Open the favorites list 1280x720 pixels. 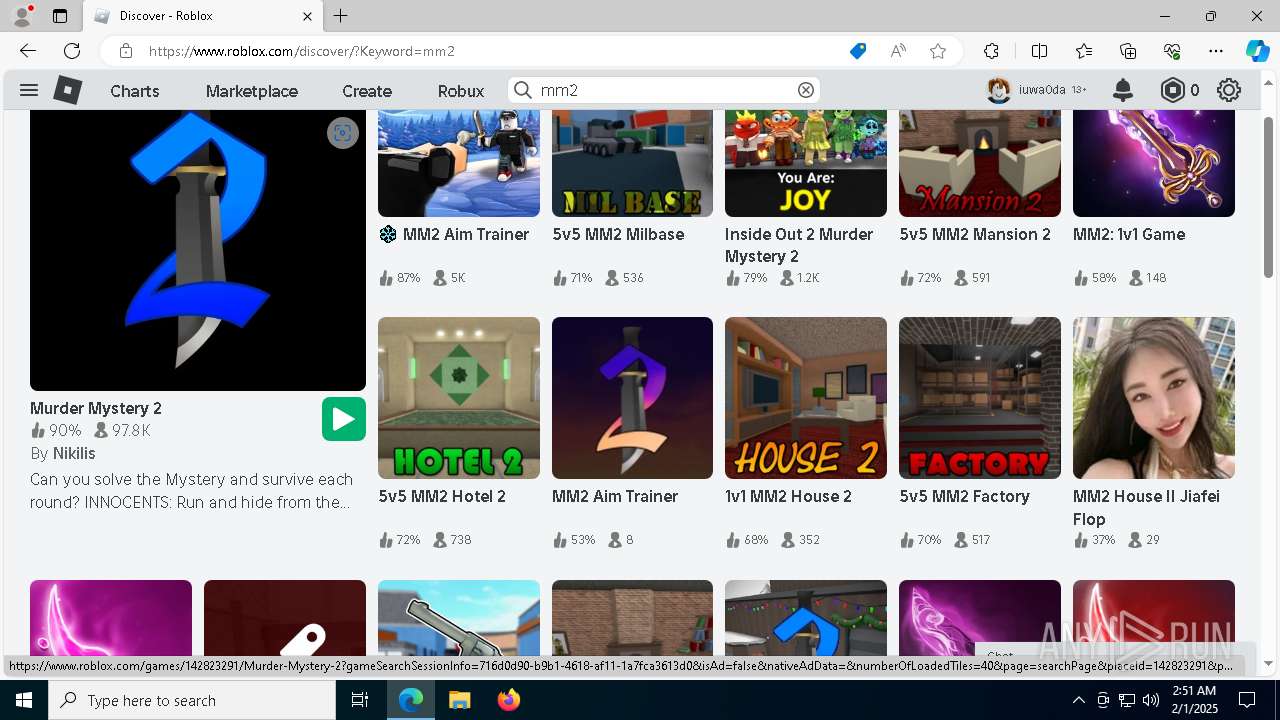click(x=1084, y=51)
